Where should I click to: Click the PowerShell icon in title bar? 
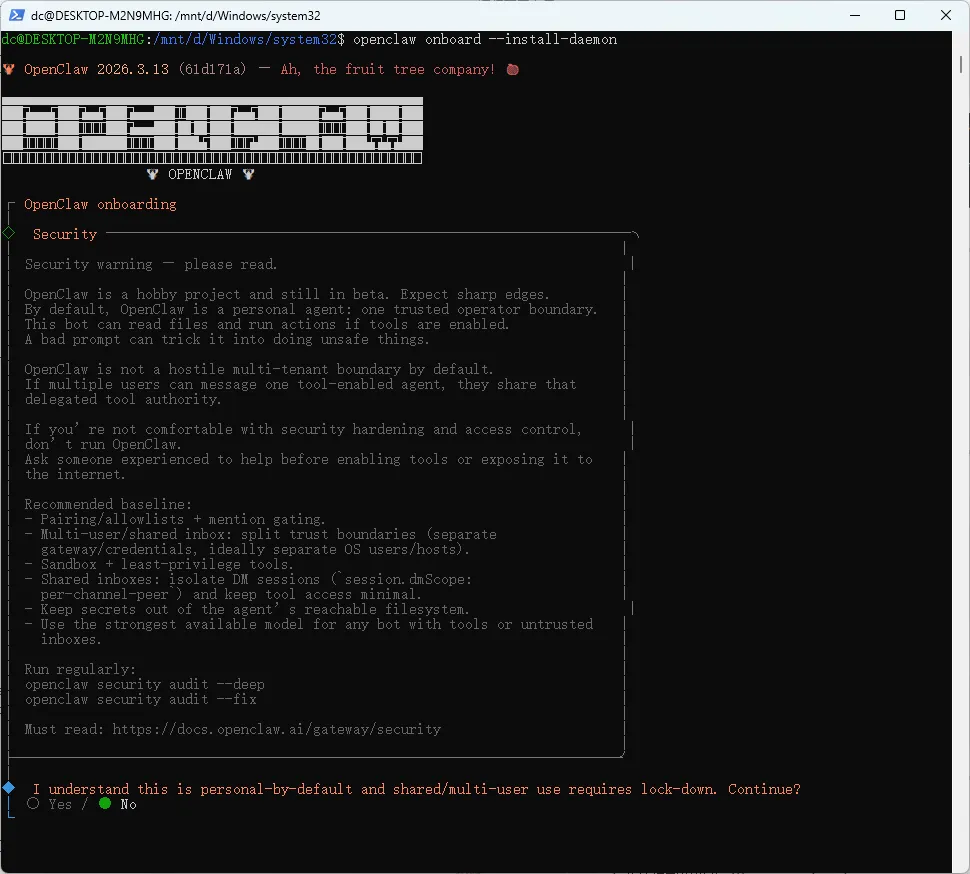17,15
